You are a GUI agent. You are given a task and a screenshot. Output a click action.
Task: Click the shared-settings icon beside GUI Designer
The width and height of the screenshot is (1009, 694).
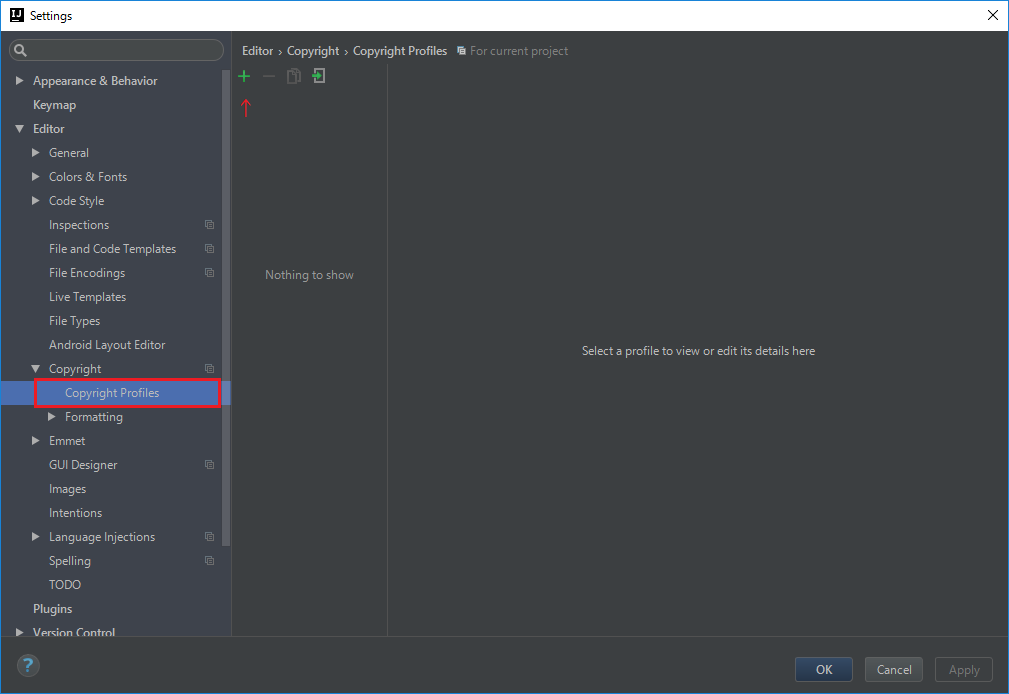pos(209,464)
